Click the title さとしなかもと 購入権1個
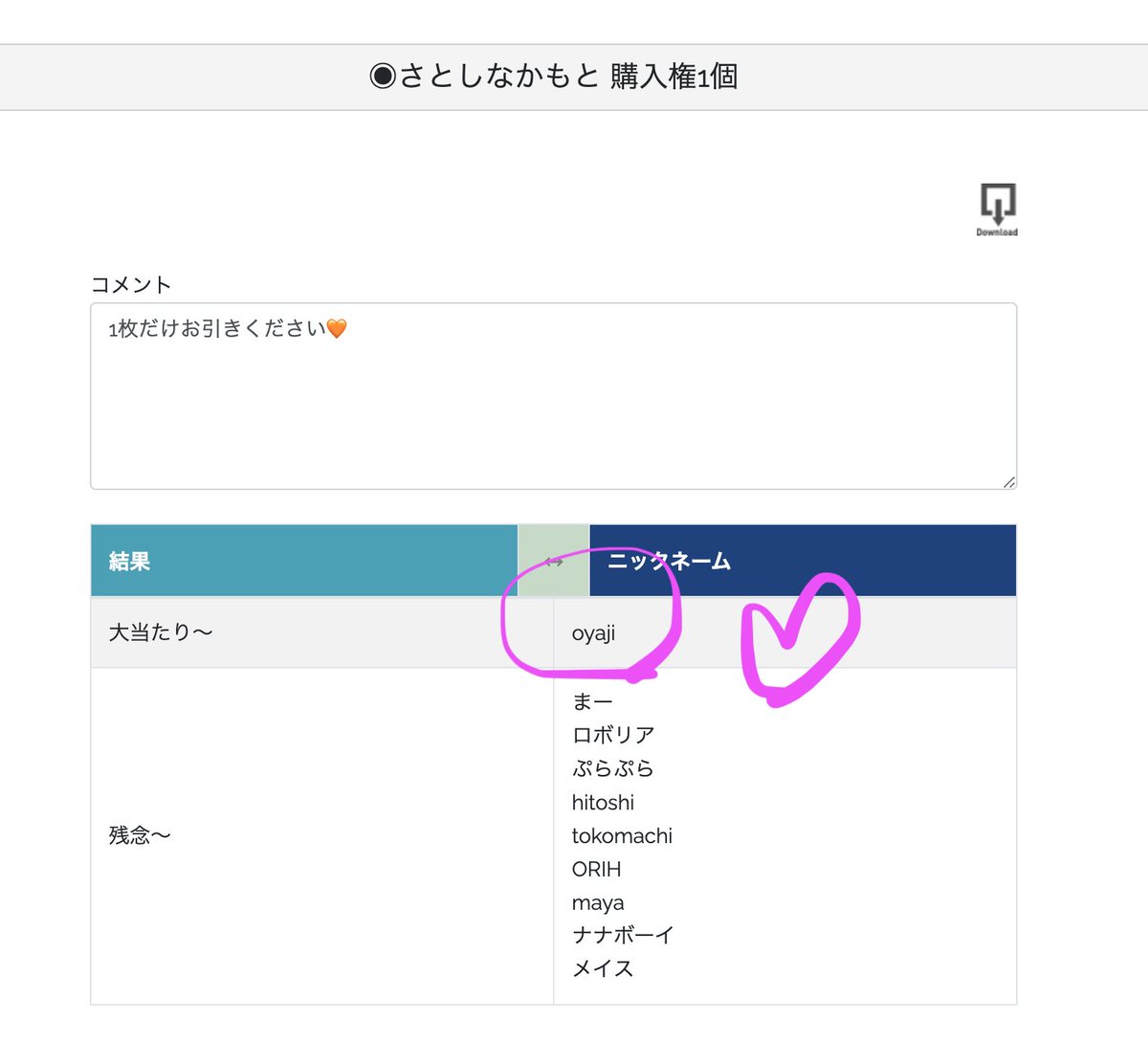 (553, 77)
